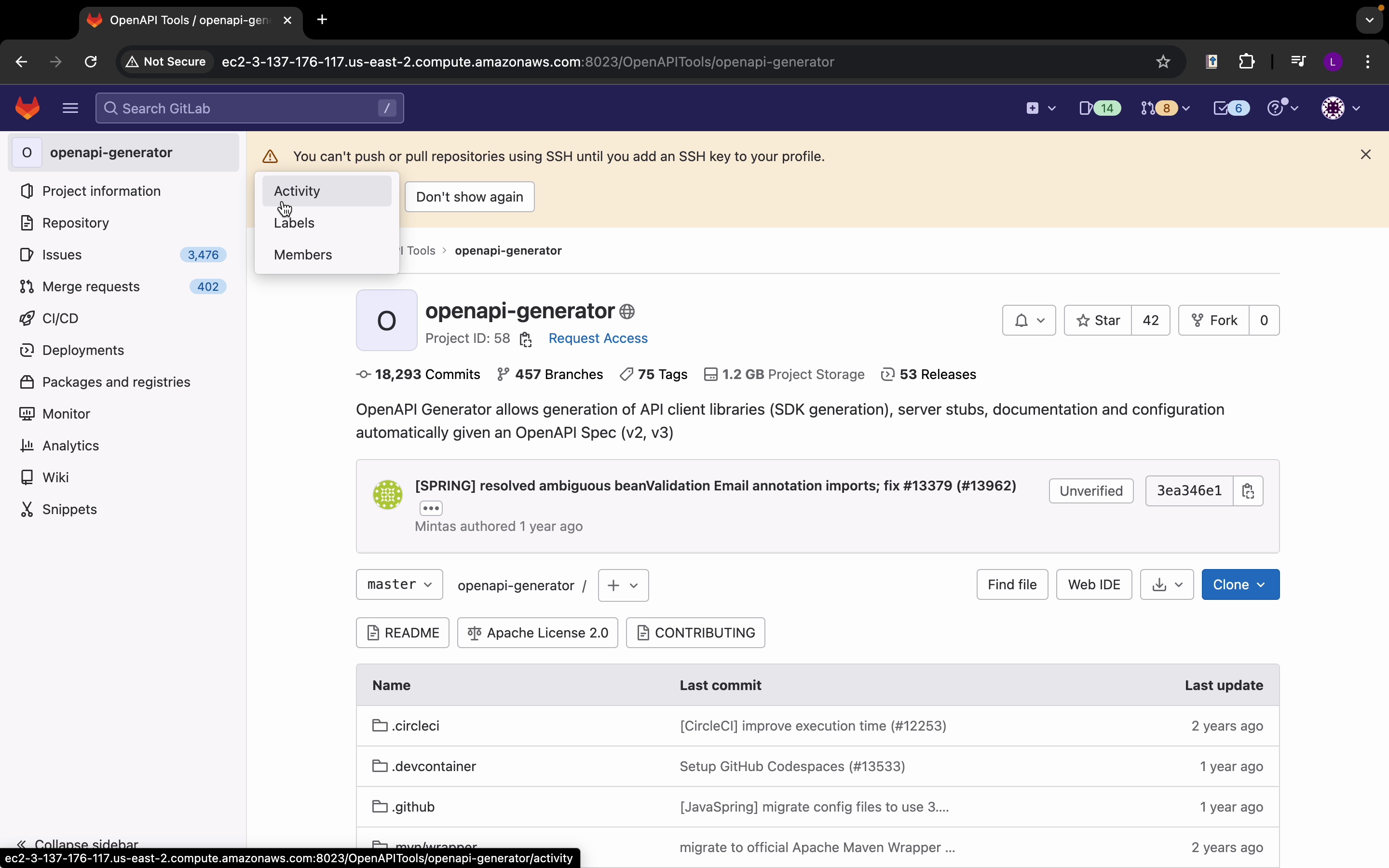Image resolution: width=1389 pixels, height=868 pixels.
Task: Open the master branch dropdown
Action: (x=399, y=584)
